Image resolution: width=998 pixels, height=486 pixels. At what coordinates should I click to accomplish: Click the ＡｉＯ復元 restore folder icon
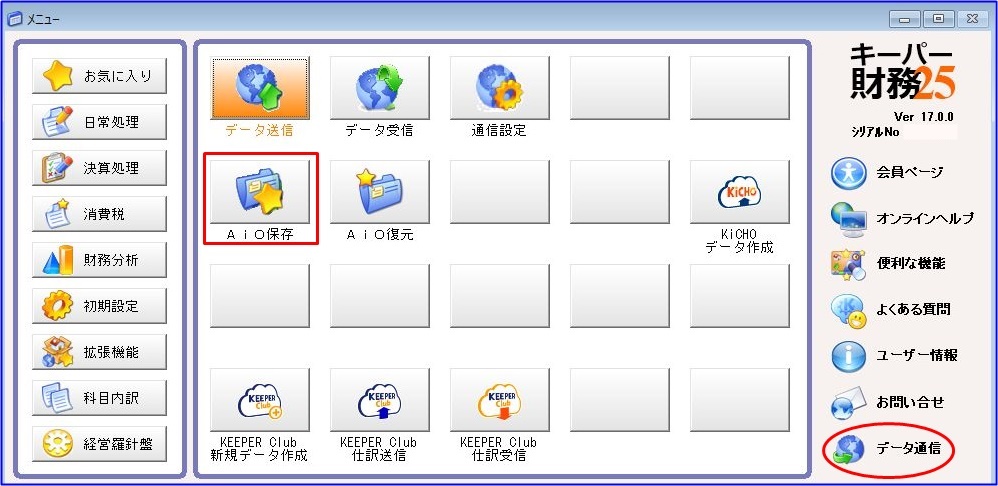pyautogui.click(x=380, y=191)
